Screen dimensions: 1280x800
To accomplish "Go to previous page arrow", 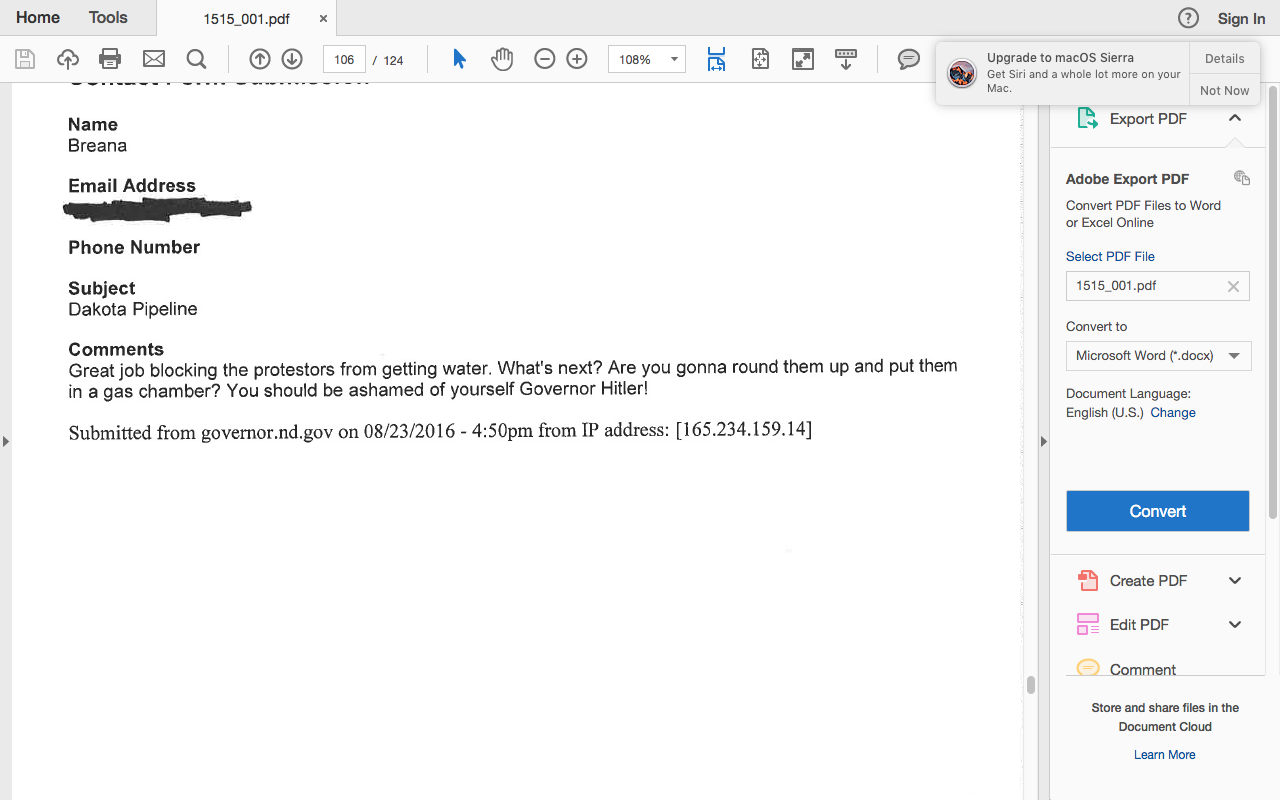I will click(x=260, y=59).
